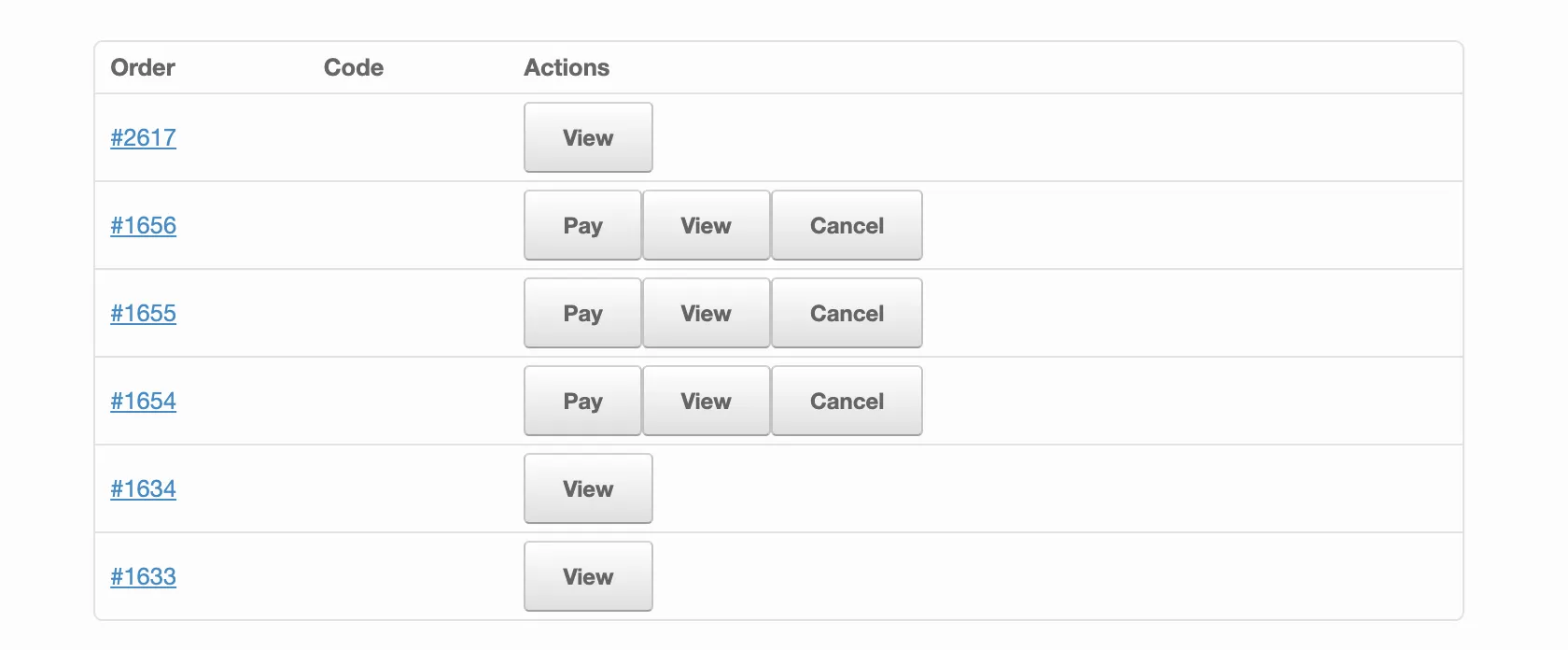1568x650 pixels.
Task: Cancel order #1654
Action: pyautogui.click(x=847, y=401)
